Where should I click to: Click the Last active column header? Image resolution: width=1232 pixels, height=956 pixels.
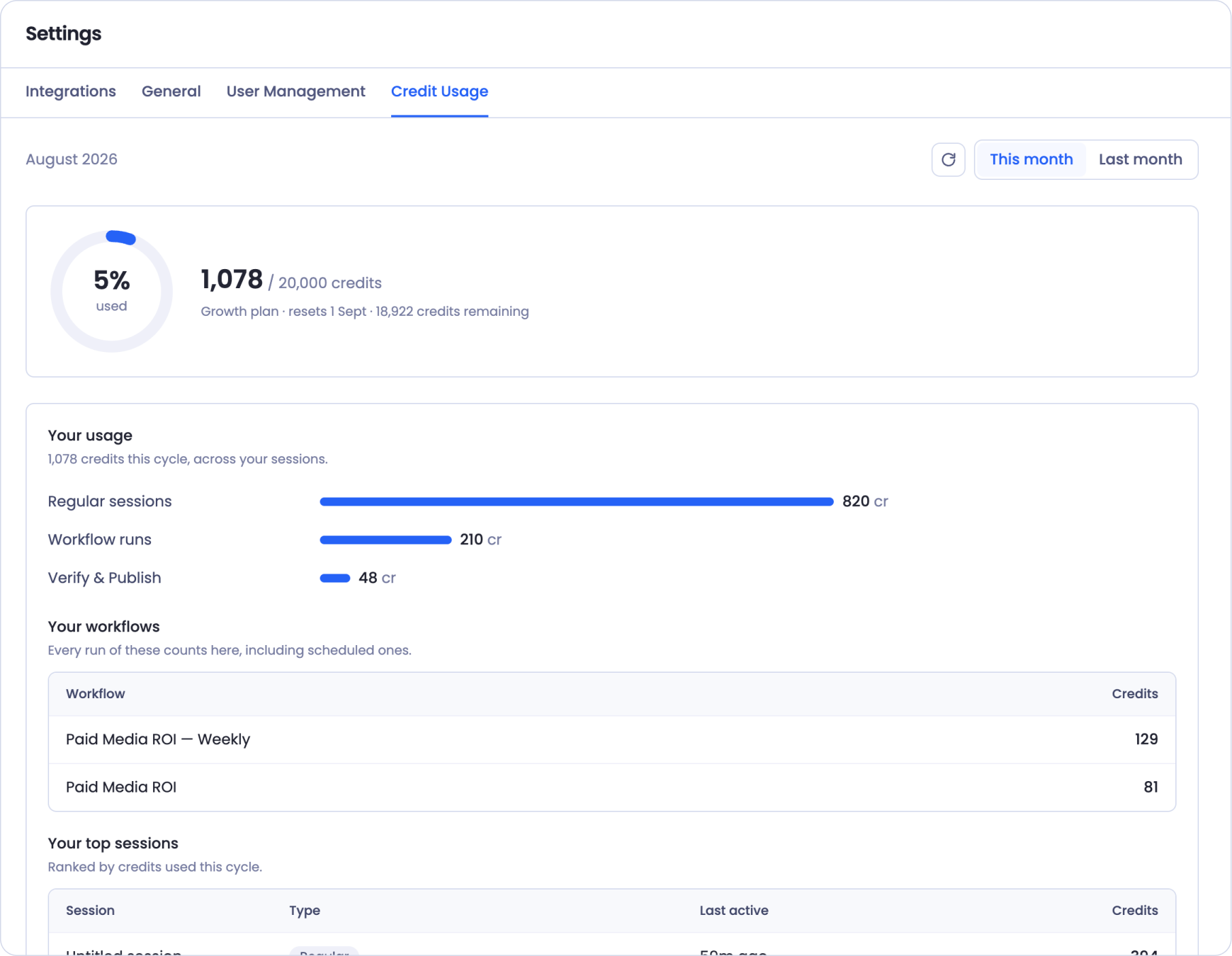click(734, 911)
